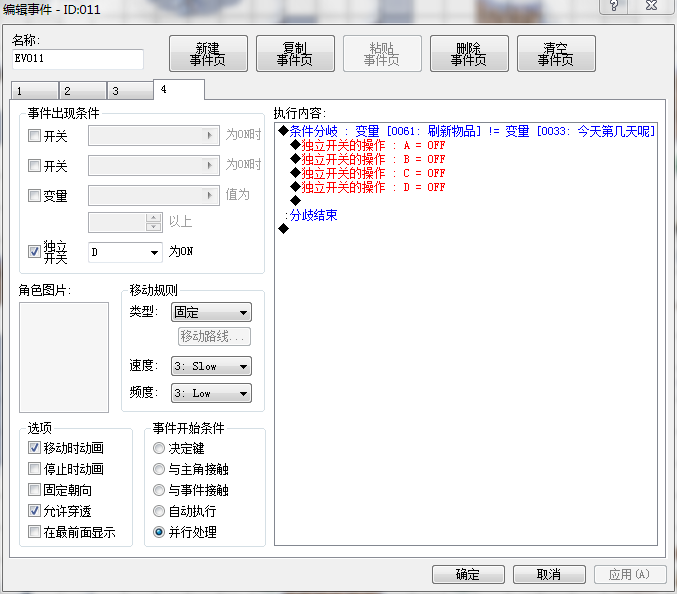Uncheck the 独立开关 condition checkbox

pos(34,251)
